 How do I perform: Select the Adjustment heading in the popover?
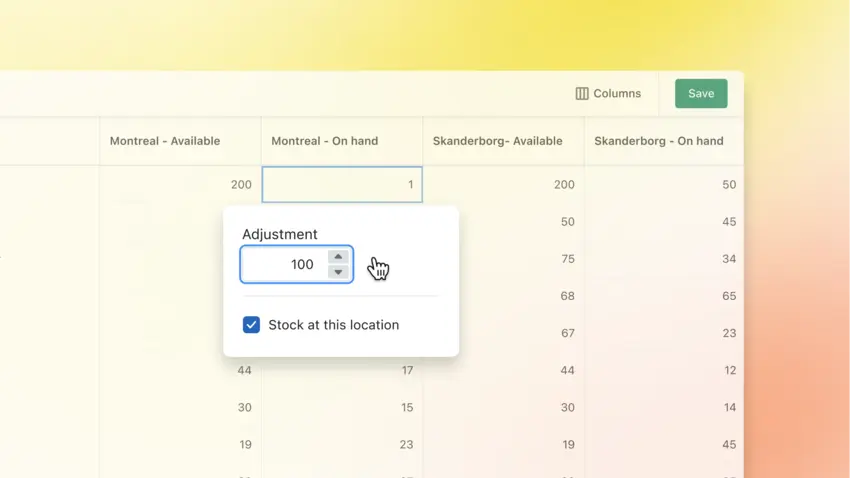280,234
